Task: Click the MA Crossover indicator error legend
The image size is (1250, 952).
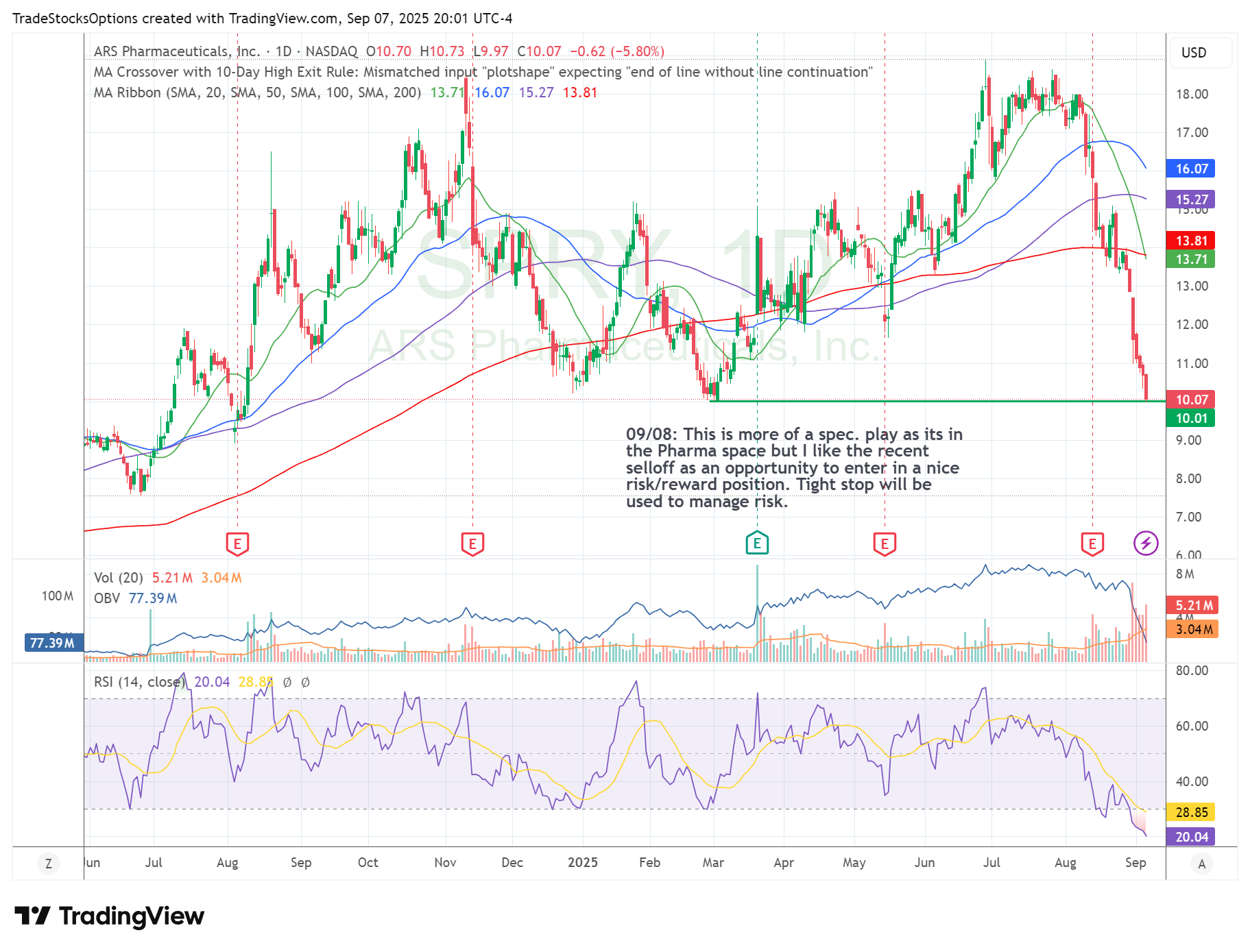Action: 483,72
